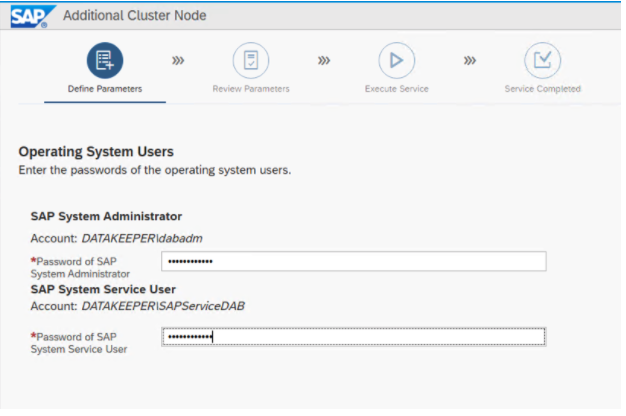Viewport: 626px width, 416px height.
Task: Click the Password of SAP System Administrator label
Action: pyautogui.click(x=80, y=267)
